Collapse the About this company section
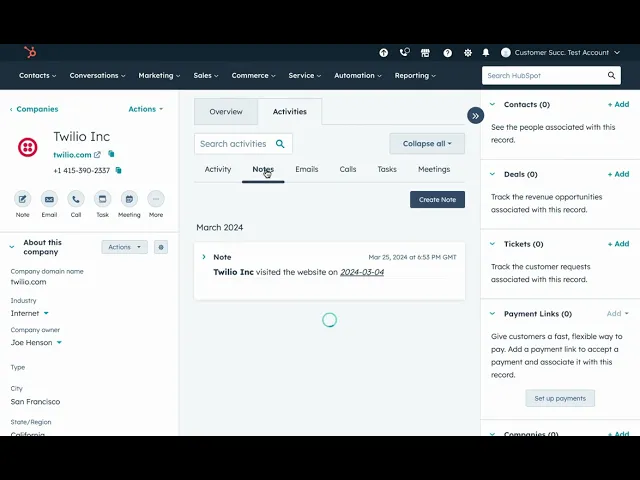 [12, 247]
